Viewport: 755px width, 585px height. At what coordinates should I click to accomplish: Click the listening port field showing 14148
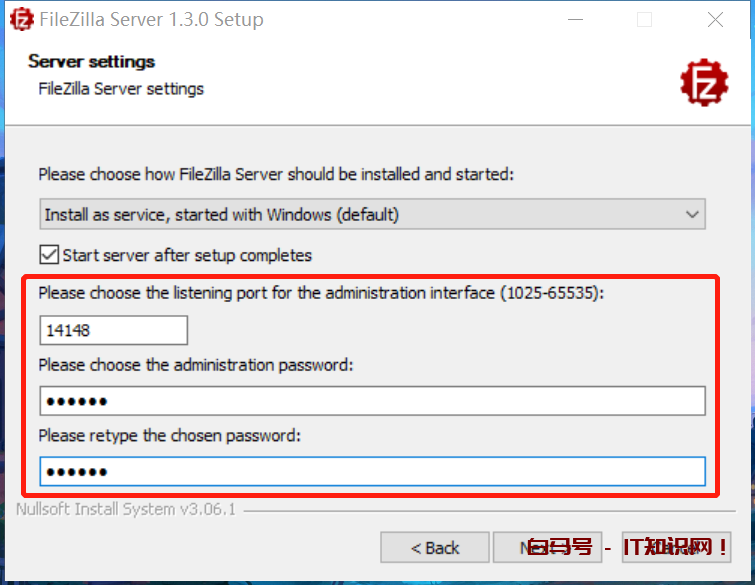pos(114,330)
